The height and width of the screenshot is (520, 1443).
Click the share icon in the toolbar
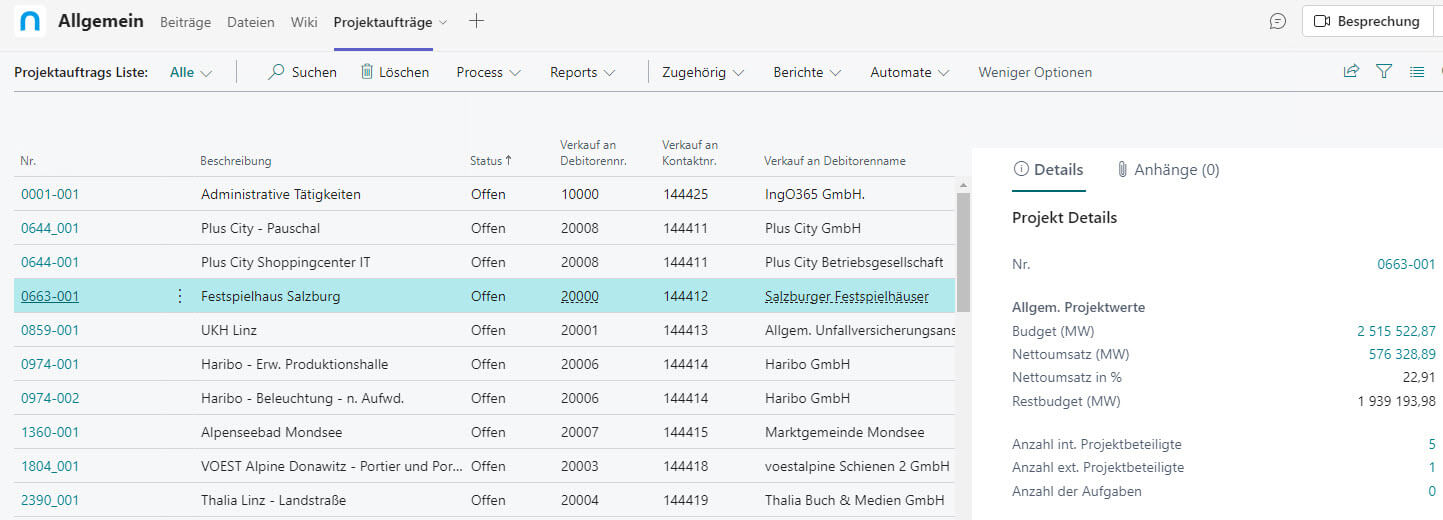point(1351,72)
